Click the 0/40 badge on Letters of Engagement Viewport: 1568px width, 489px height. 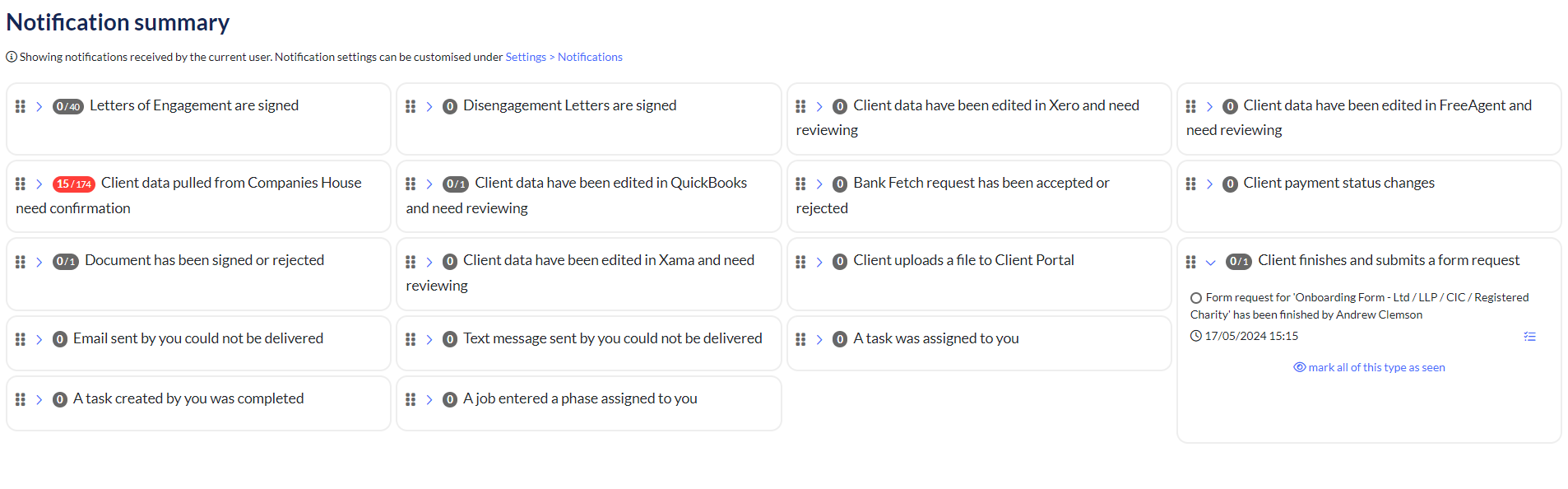pos(68,107)
